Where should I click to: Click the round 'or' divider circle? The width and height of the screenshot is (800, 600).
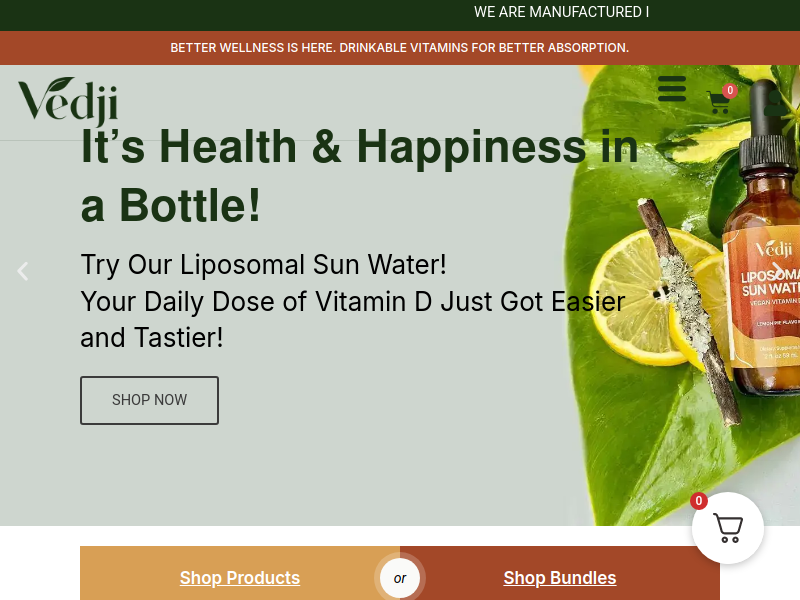399,578
